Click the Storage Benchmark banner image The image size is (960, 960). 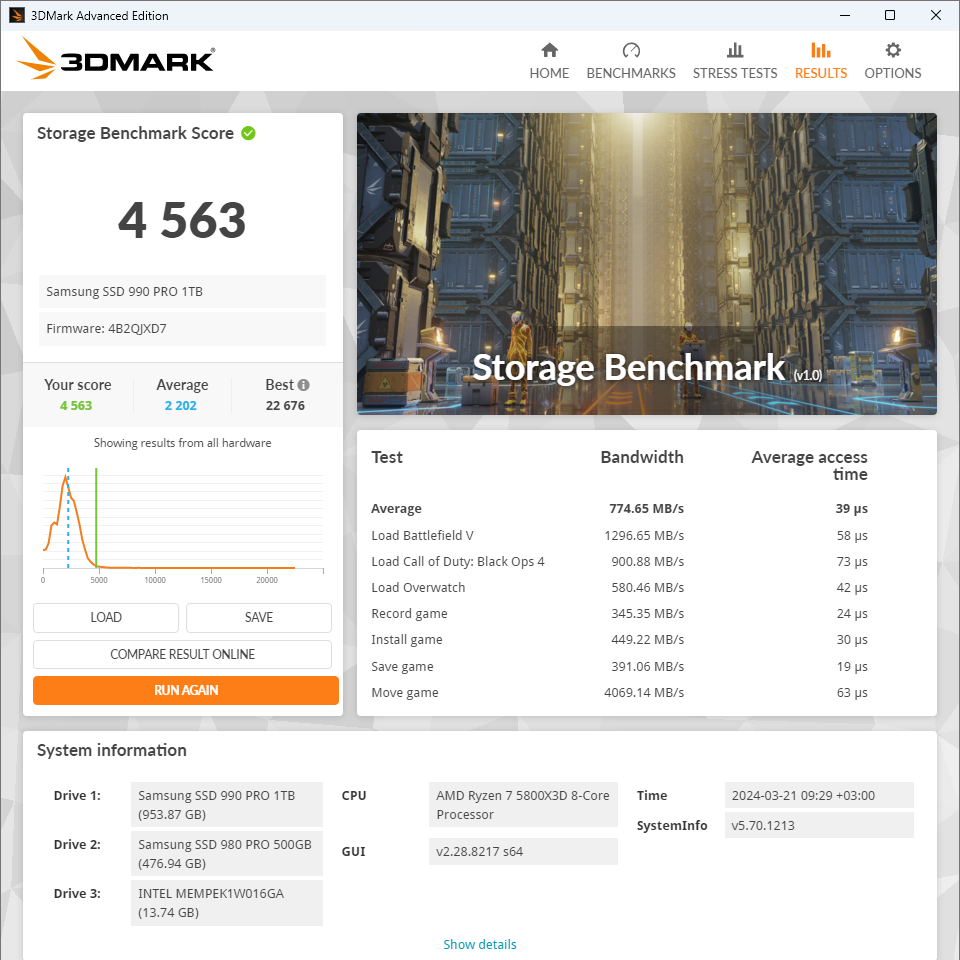tap(647, 263)
